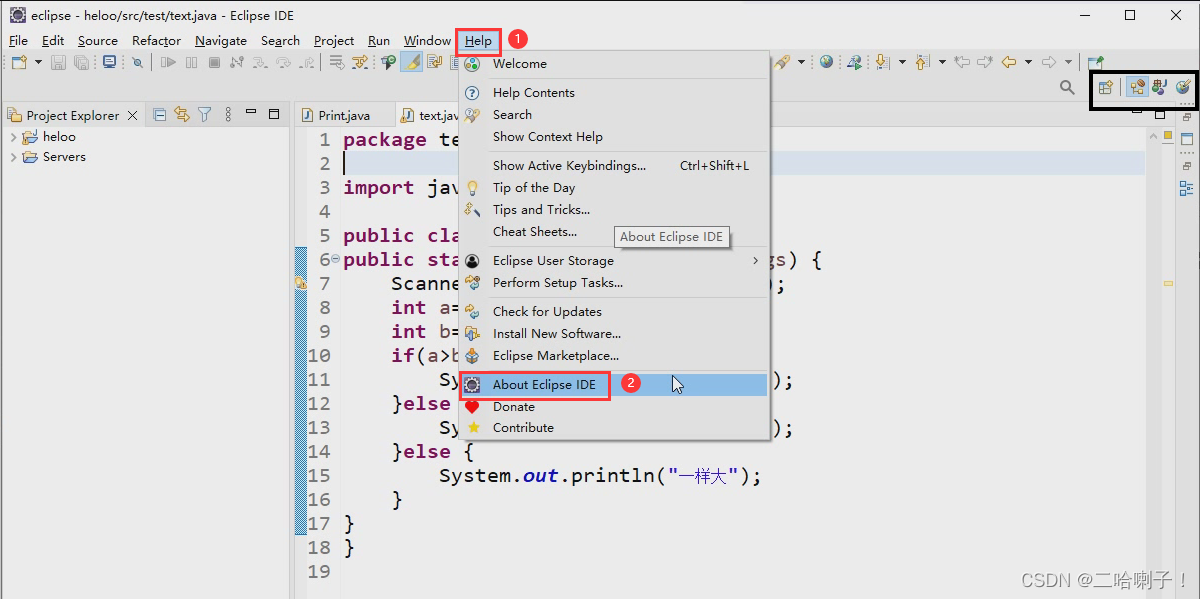The image size is (1200, 599).
Task: Click the Open Perspective icon
Action: click(x=1105, y=87)
